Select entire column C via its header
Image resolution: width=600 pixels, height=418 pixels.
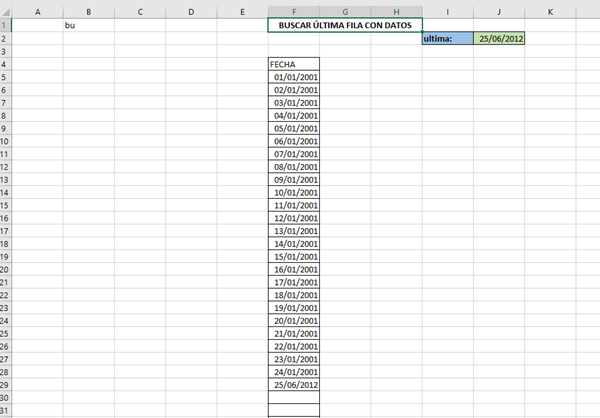(140, 12)
